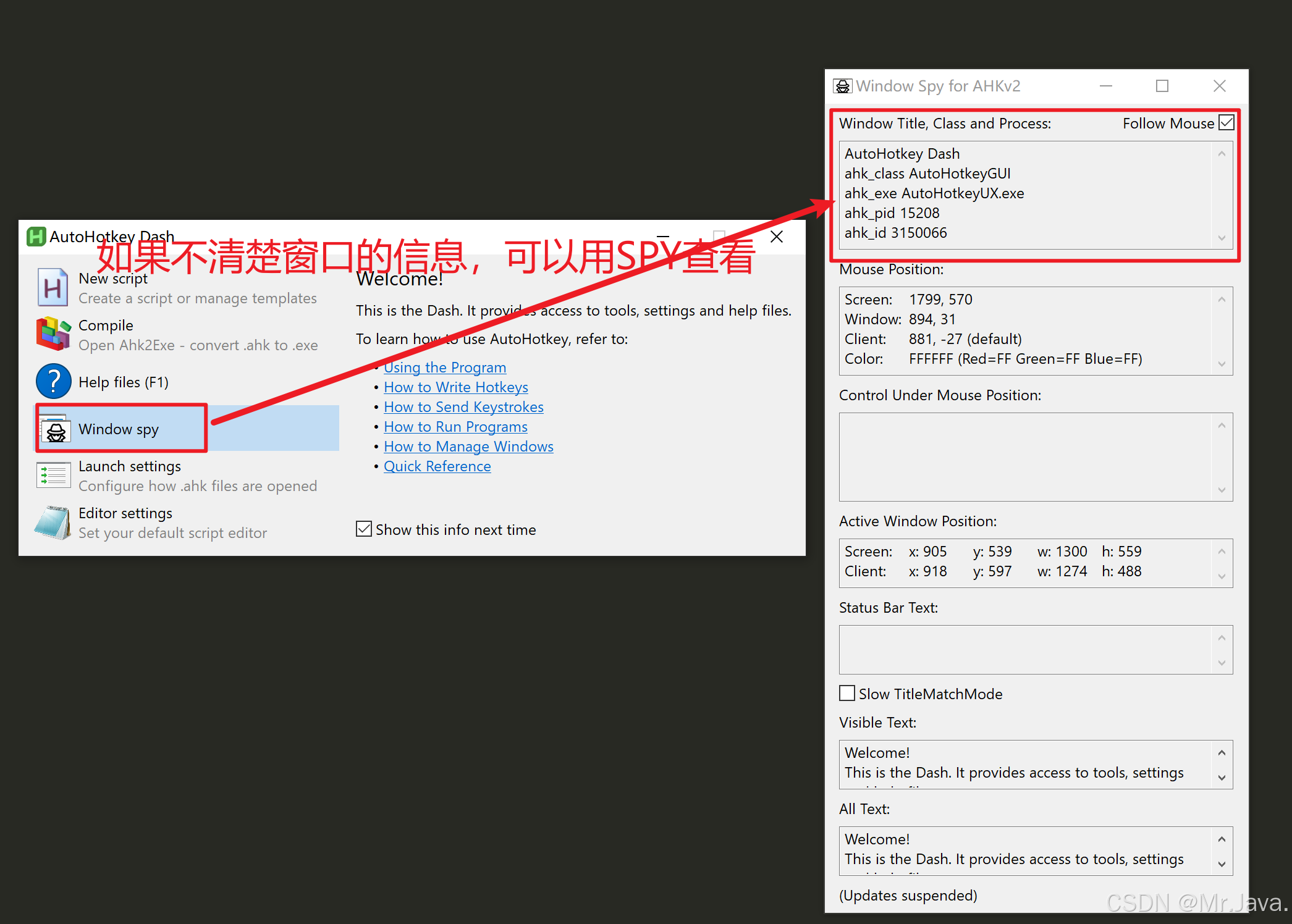Click the Screen 1799, 570 mouse value
Screen dimensions: 1292x924
click(940, 300)
